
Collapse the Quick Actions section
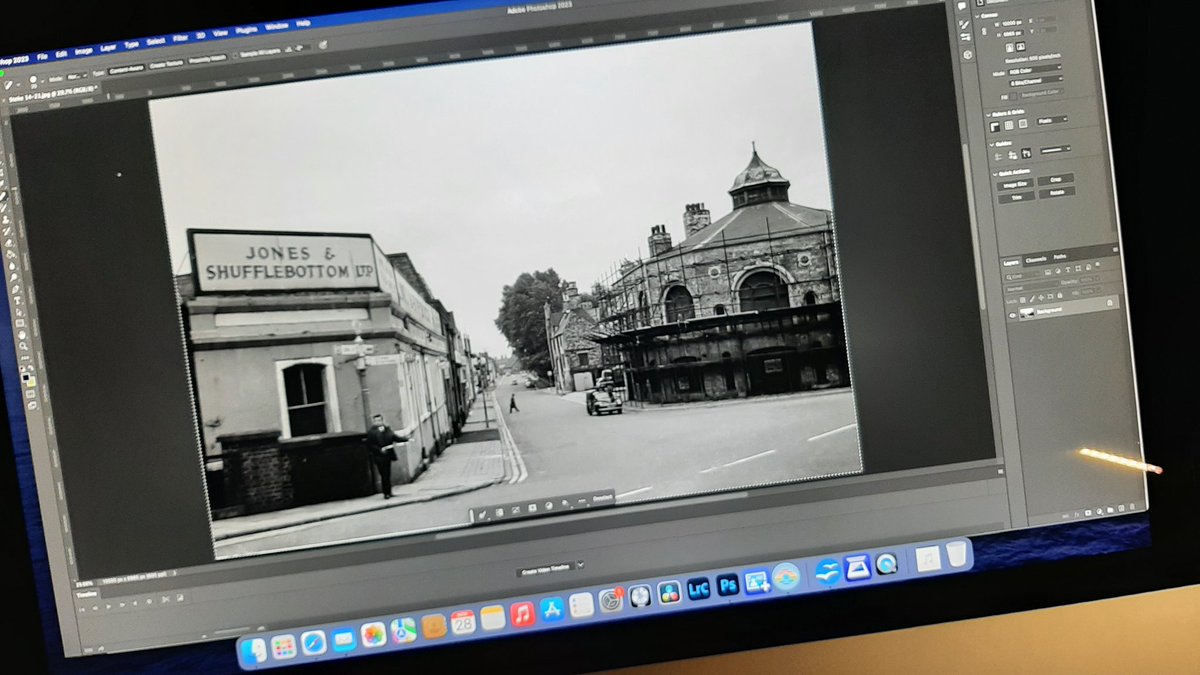pyautogui.click(x=995, y=174)
